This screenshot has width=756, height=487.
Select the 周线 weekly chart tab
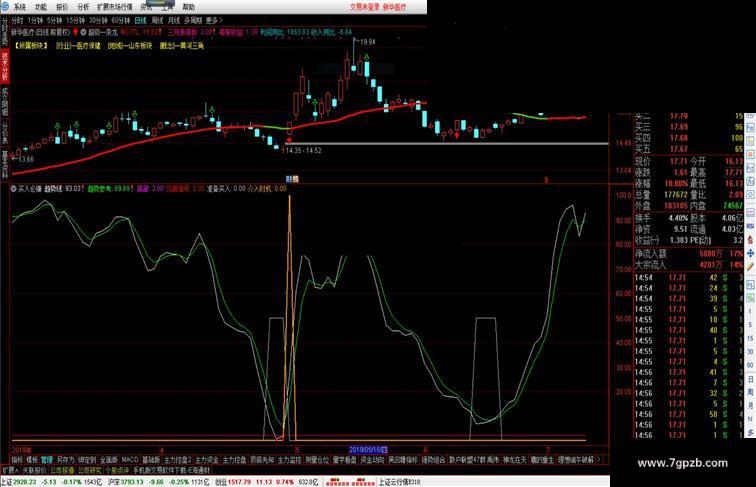pyautogui.click(x=157, y=20)
